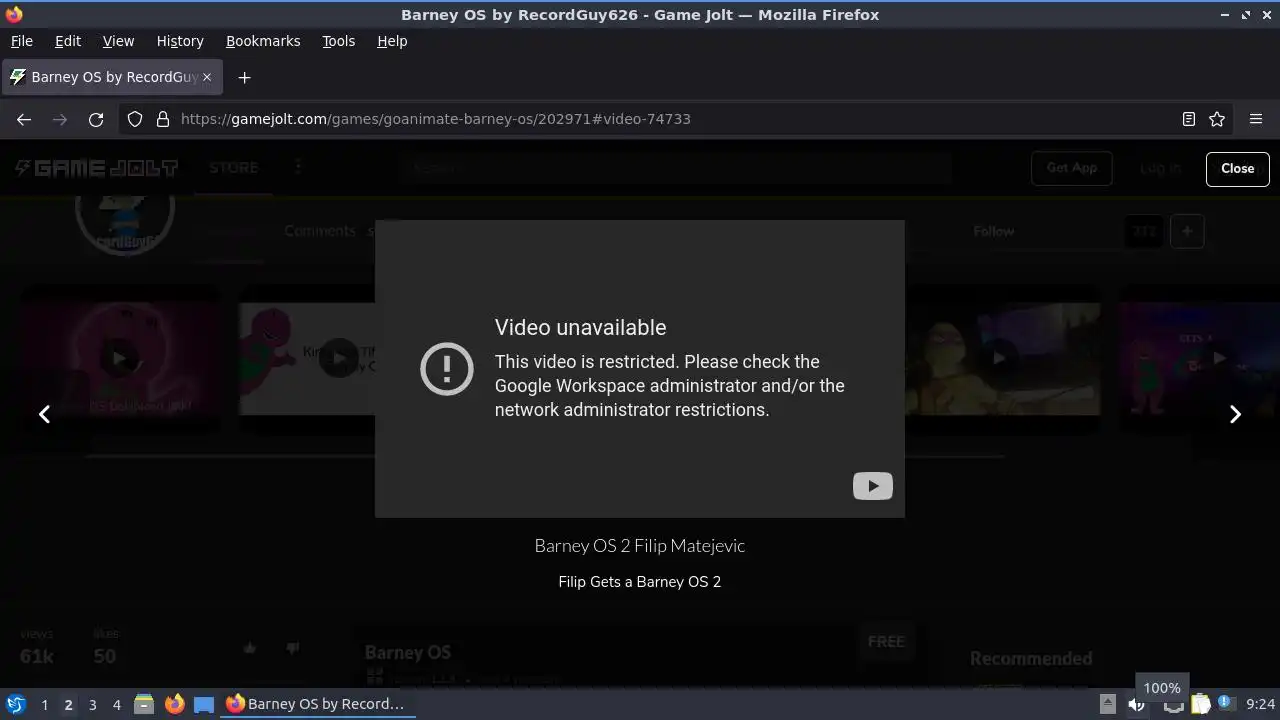This screenshot has height=720, width=1280.
Task: View site security lock information
Action: tap(163, 119)
